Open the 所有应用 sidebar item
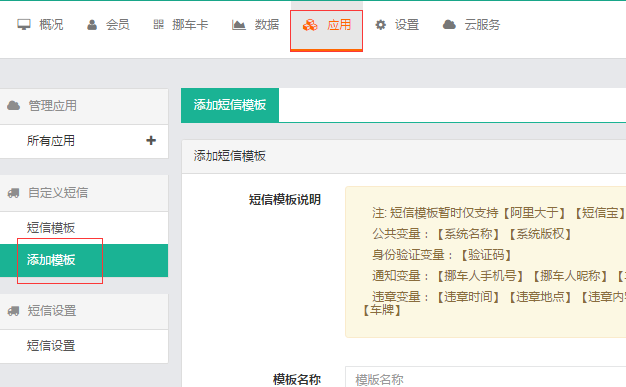Screen dimensions: 626x387 click(84, 141)
